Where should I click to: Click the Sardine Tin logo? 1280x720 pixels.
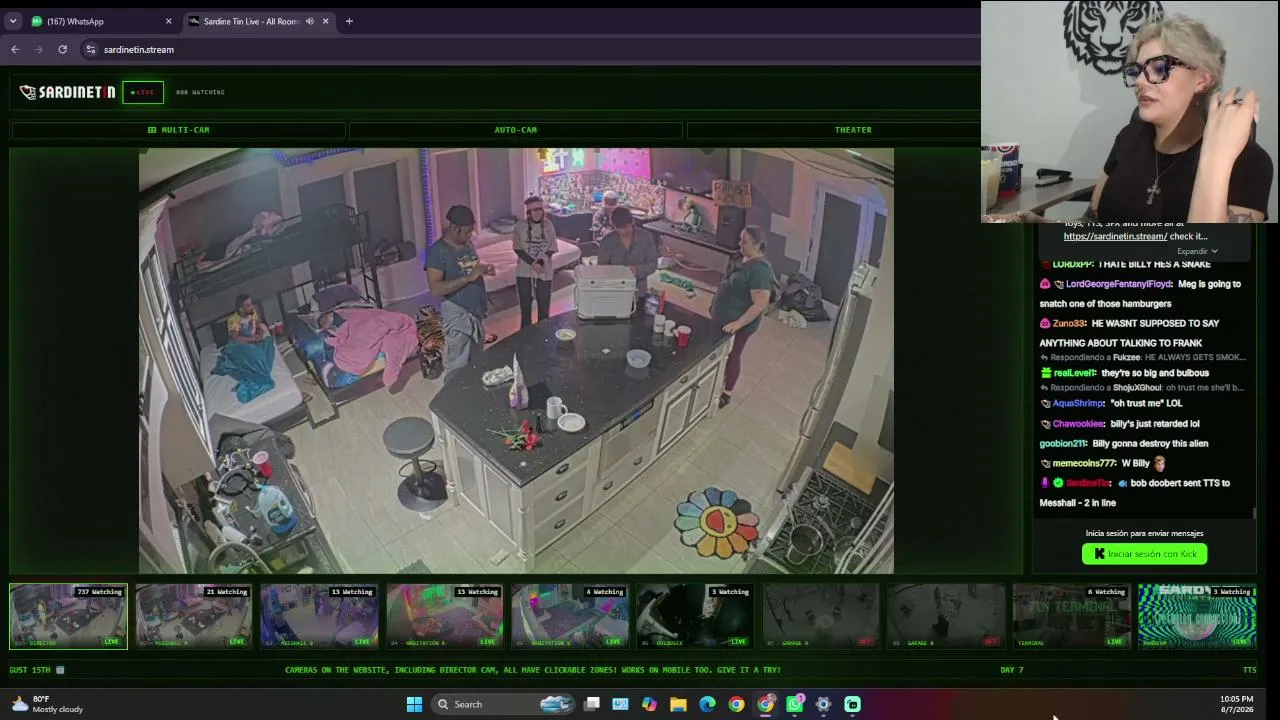coord(67,92)
